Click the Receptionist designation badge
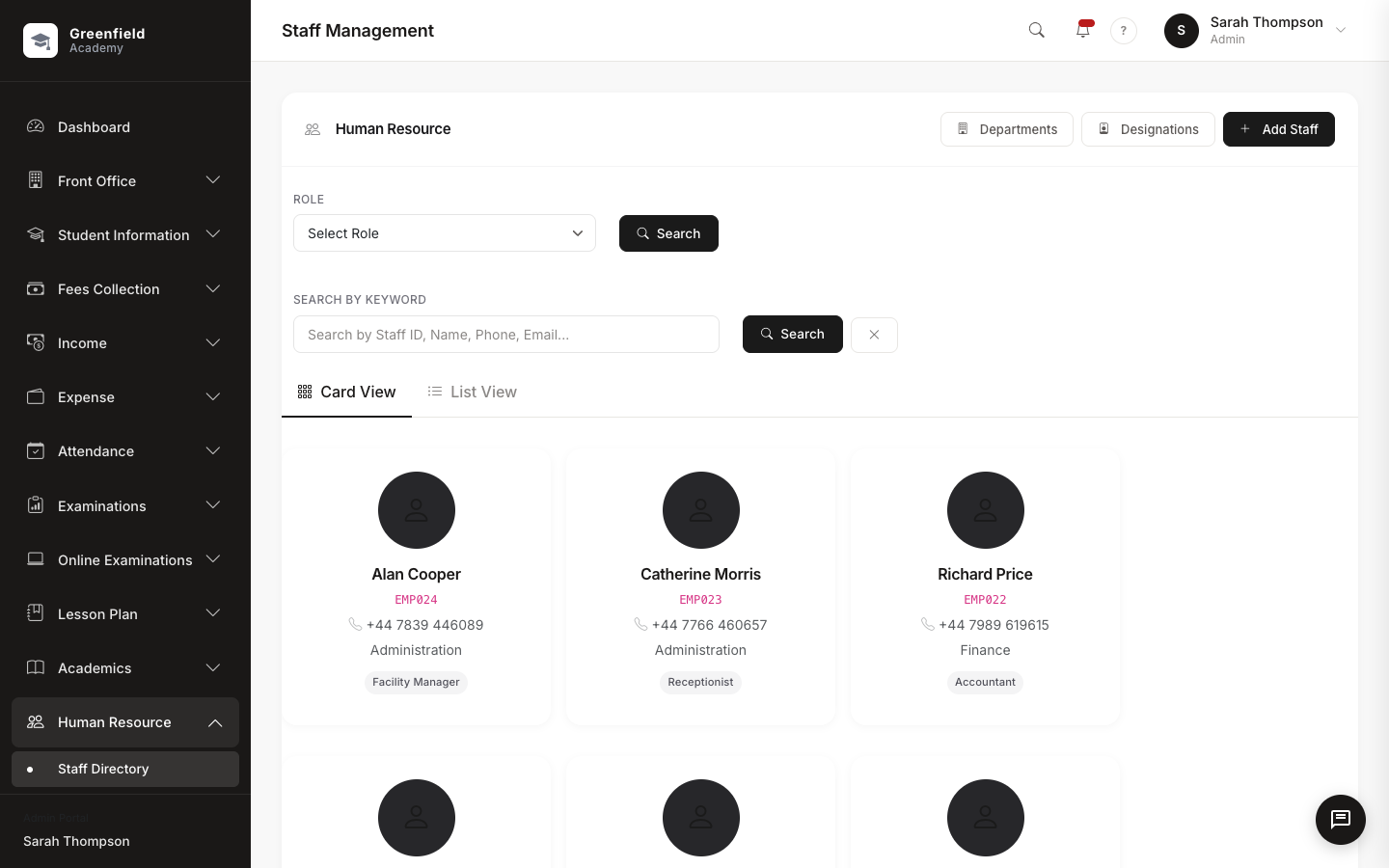This screenshot has height=868, width=1389. click(x=701, y=682)
